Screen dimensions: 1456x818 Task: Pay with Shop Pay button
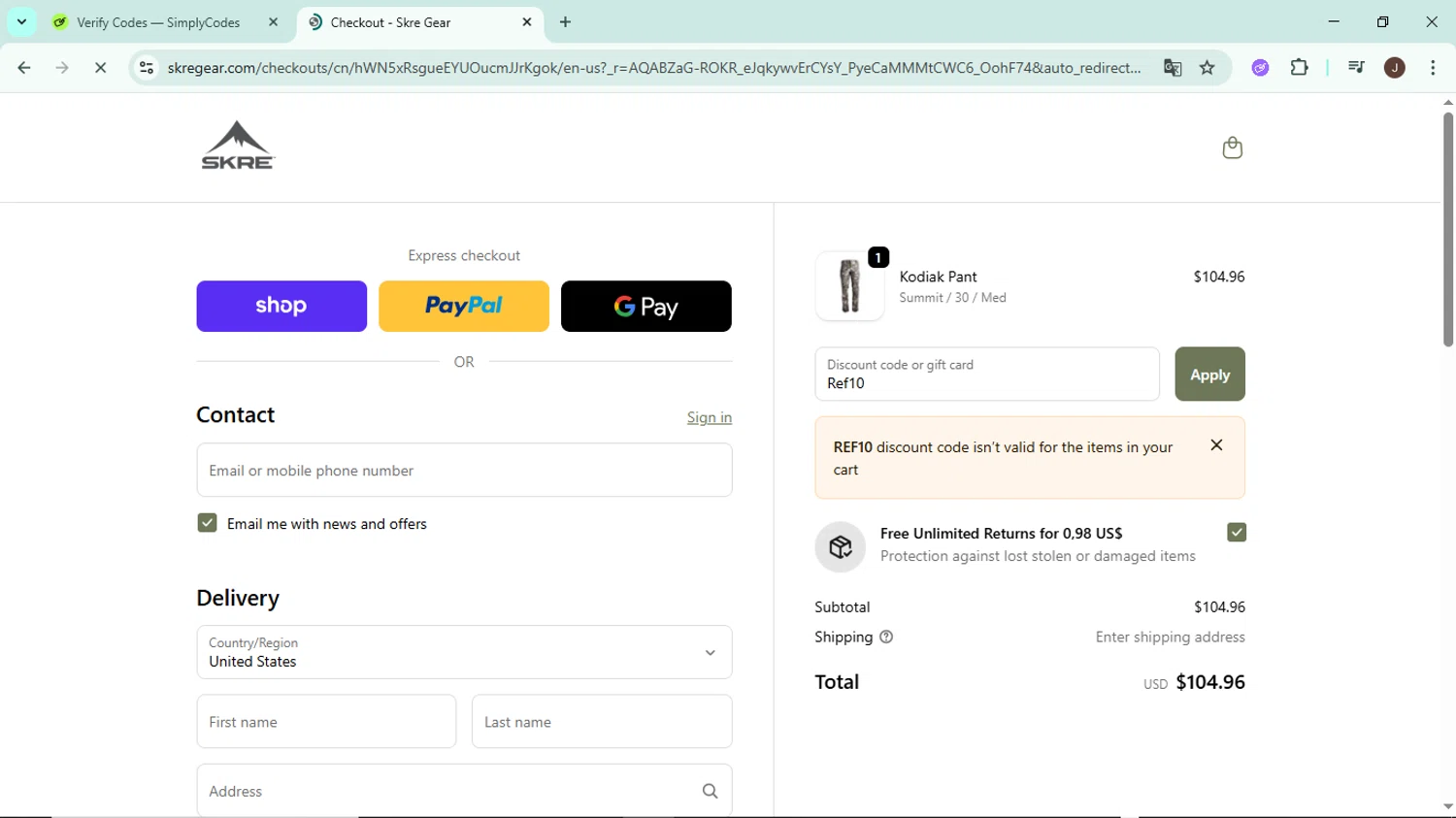[x=281, y=307]
